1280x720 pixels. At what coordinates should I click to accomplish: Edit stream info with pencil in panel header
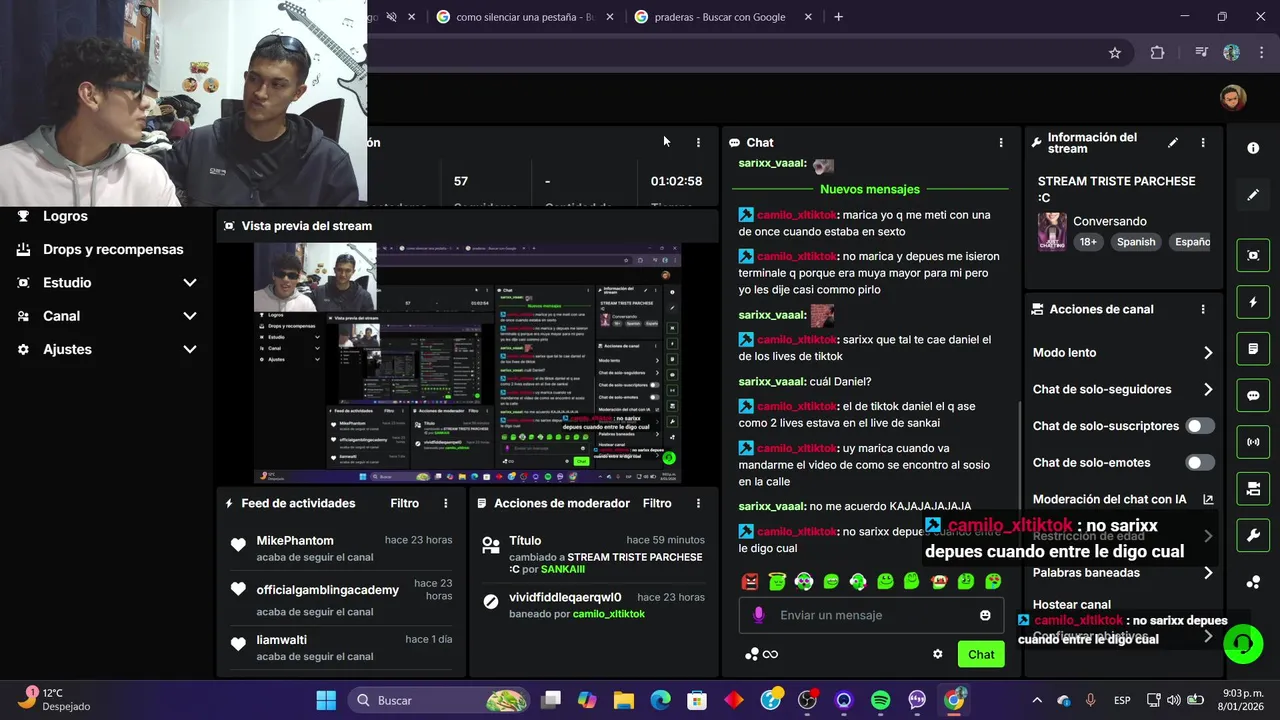tap(1173, 143)
